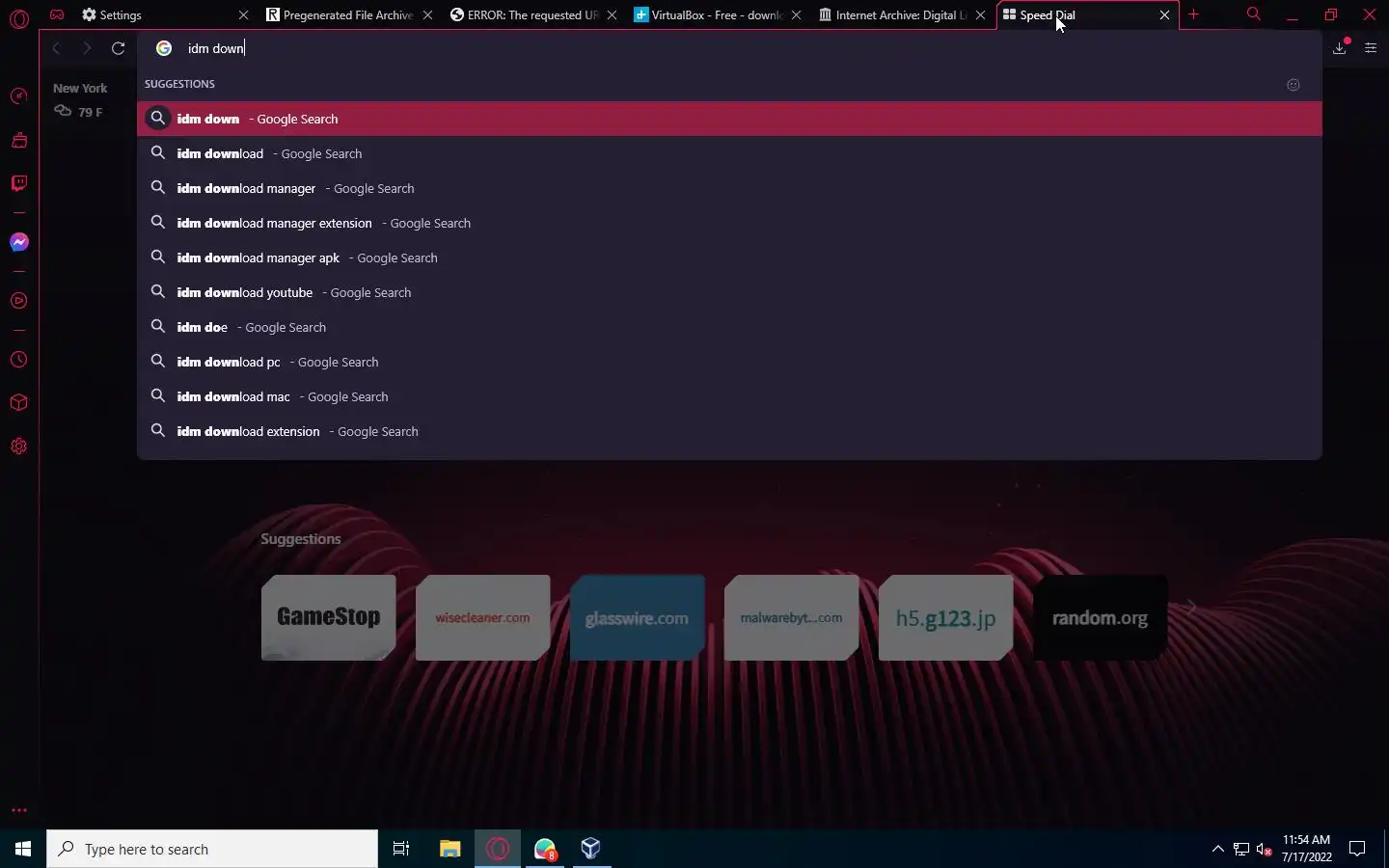
Task: Open History clock icon in sidebar
Action: coord(18,360)
